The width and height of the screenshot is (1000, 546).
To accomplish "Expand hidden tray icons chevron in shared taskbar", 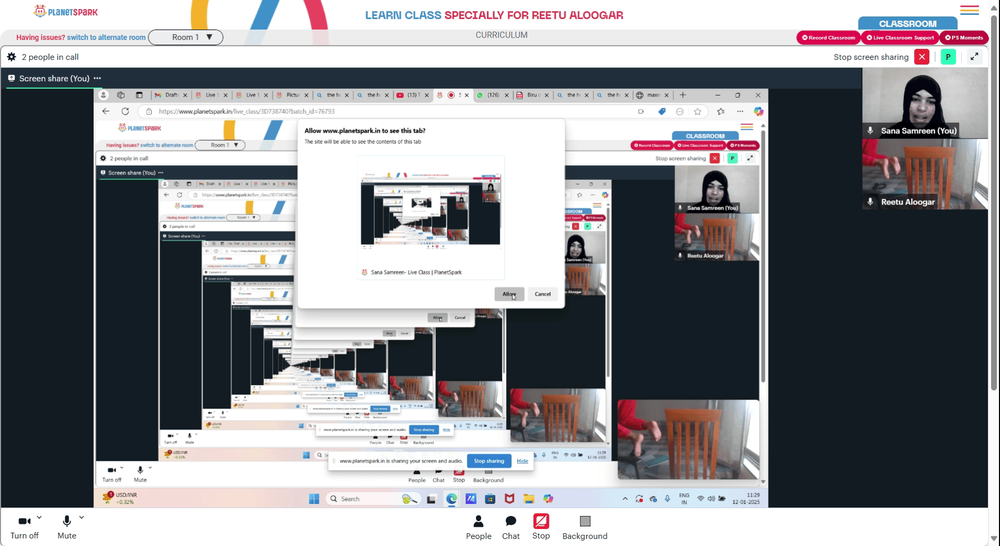I will (x=625, y=499).
